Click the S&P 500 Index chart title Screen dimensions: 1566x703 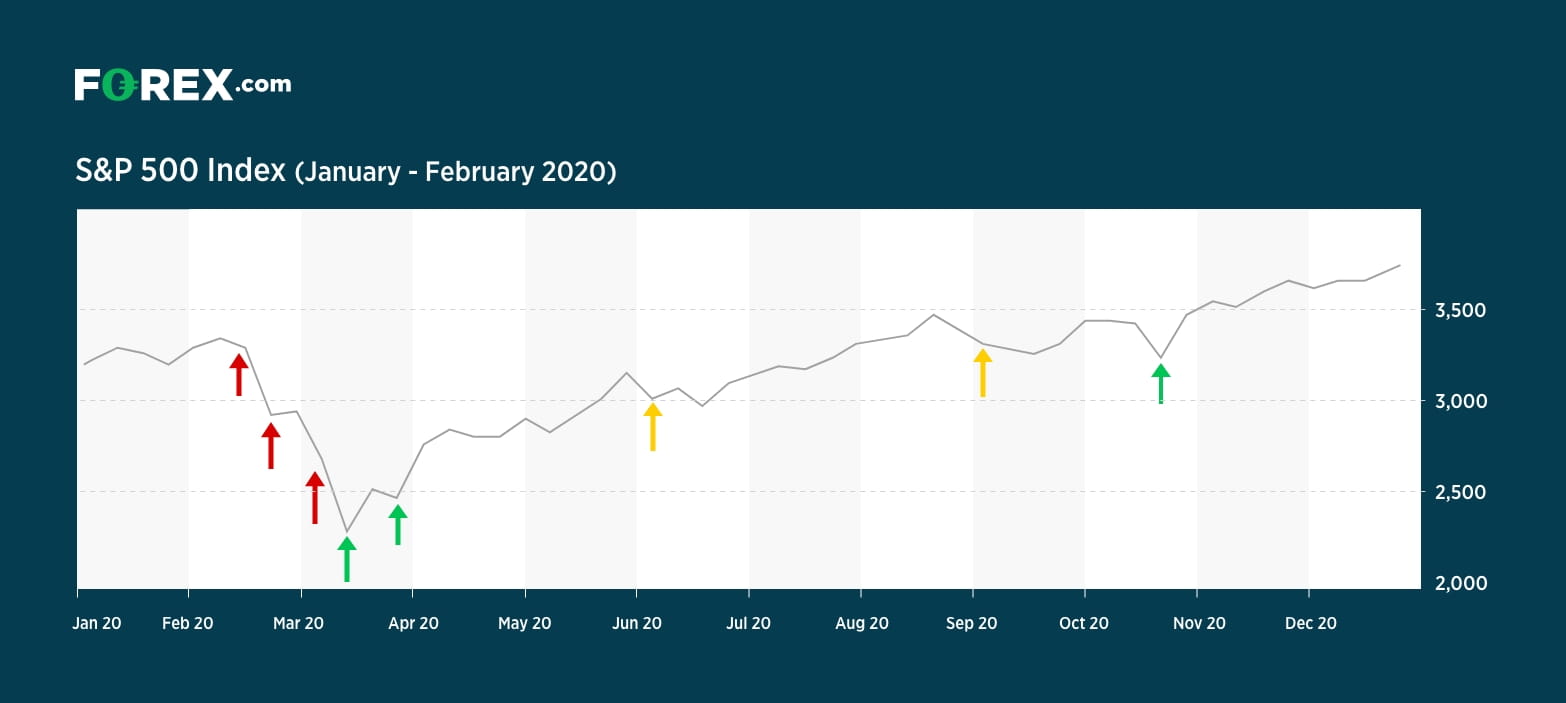point(180,171)
